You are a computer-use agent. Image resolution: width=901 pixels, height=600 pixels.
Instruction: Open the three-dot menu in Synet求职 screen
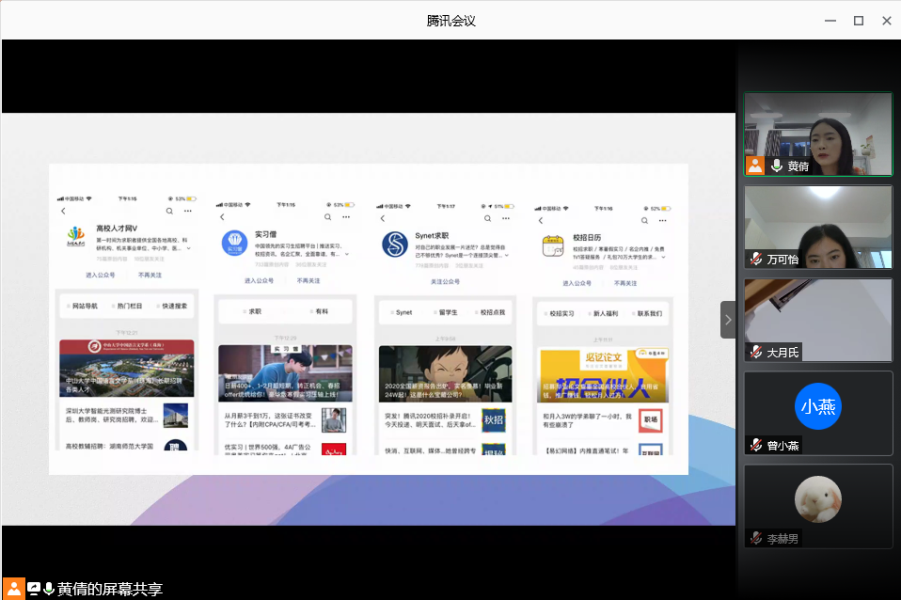506,218
